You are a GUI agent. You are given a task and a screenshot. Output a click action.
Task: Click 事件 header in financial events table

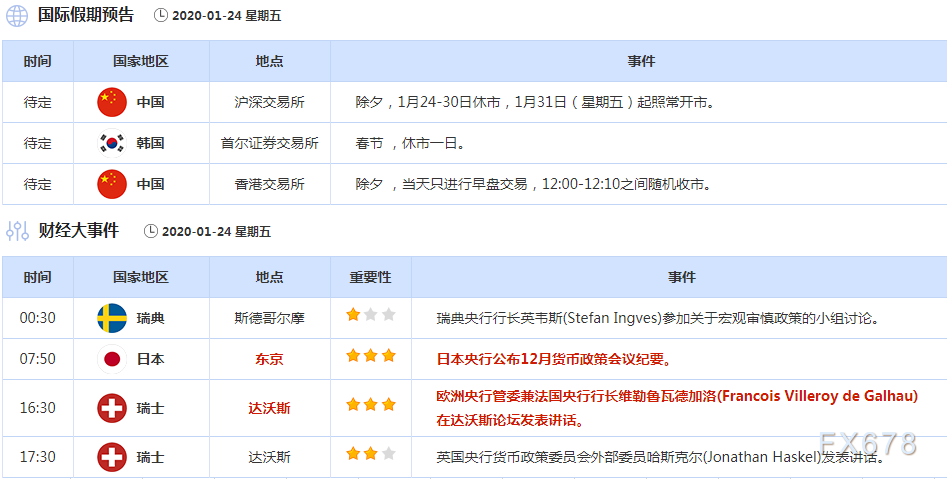(681, 277)
